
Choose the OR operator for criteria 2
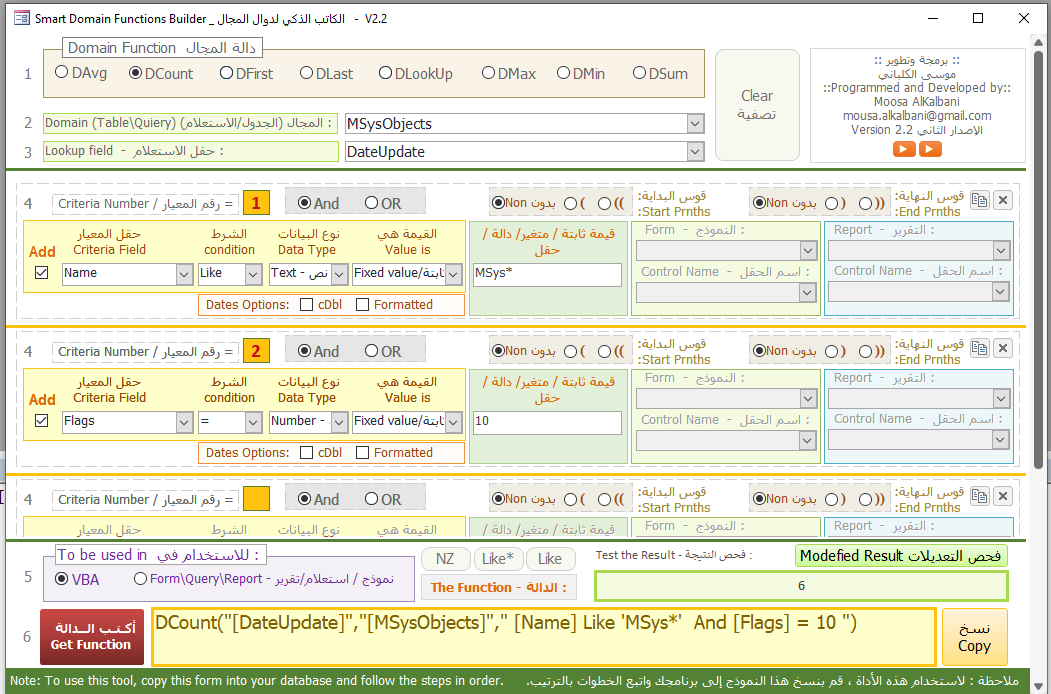click(372, 351)
